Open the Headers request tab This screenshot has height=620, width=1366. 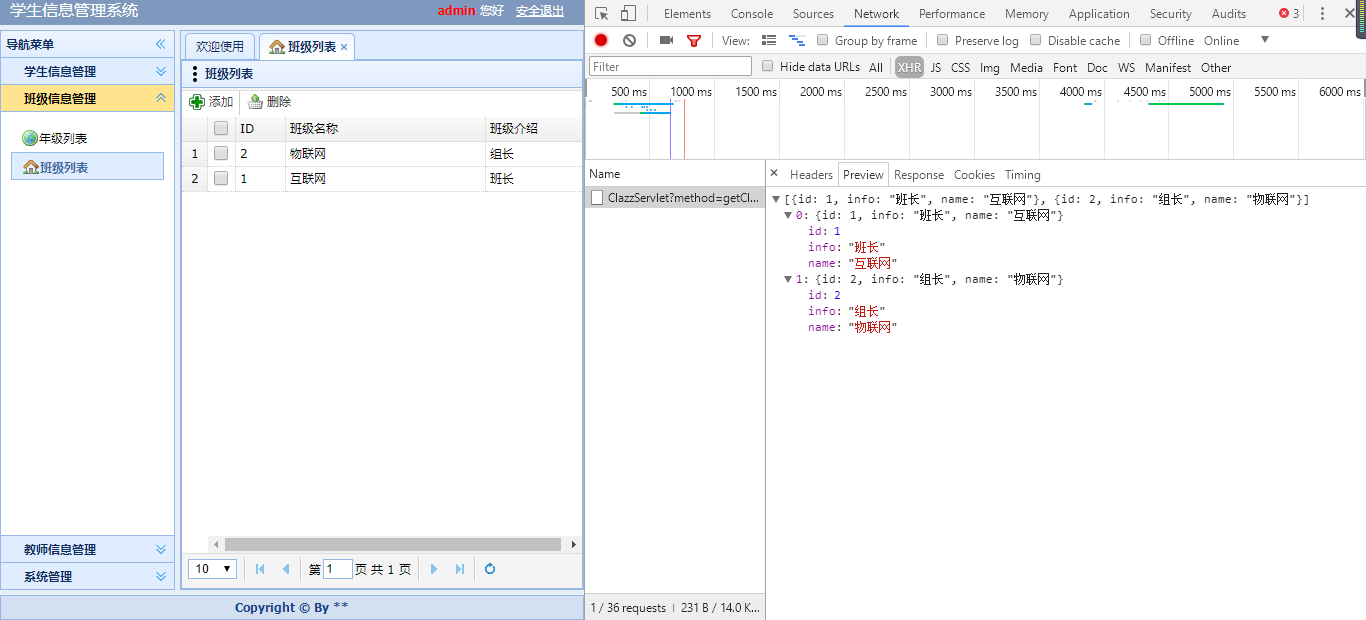pyautogui.click(x=811, y=174)
